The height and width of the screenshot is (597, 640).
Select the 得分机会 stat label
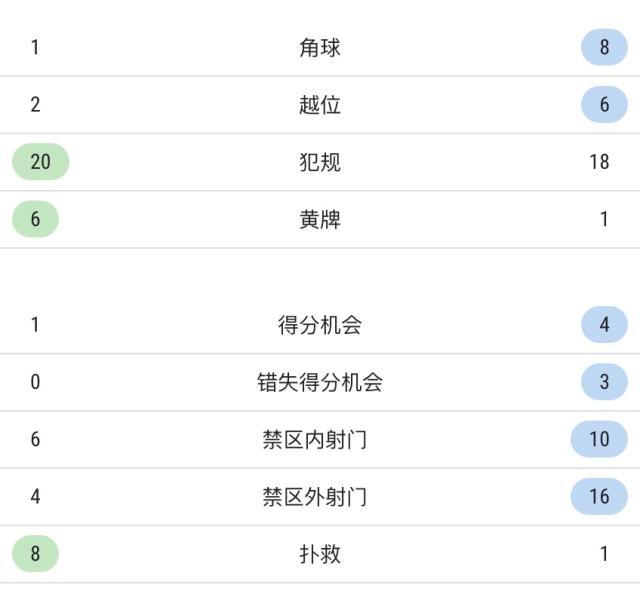(320, 324)
